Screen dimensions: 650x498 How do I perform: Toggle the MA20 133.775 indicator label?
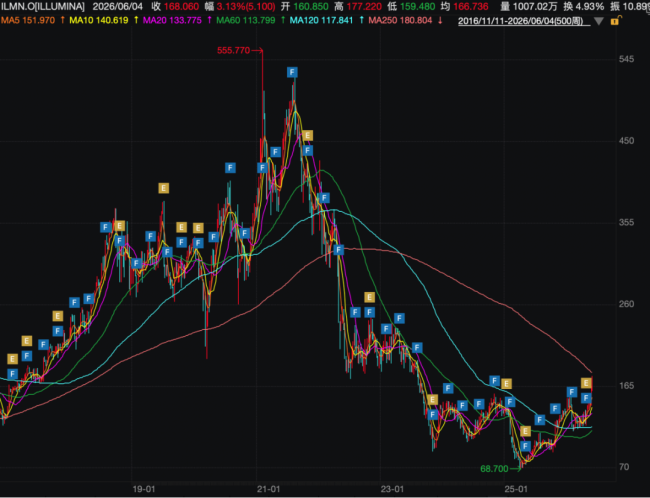(172, 20)
